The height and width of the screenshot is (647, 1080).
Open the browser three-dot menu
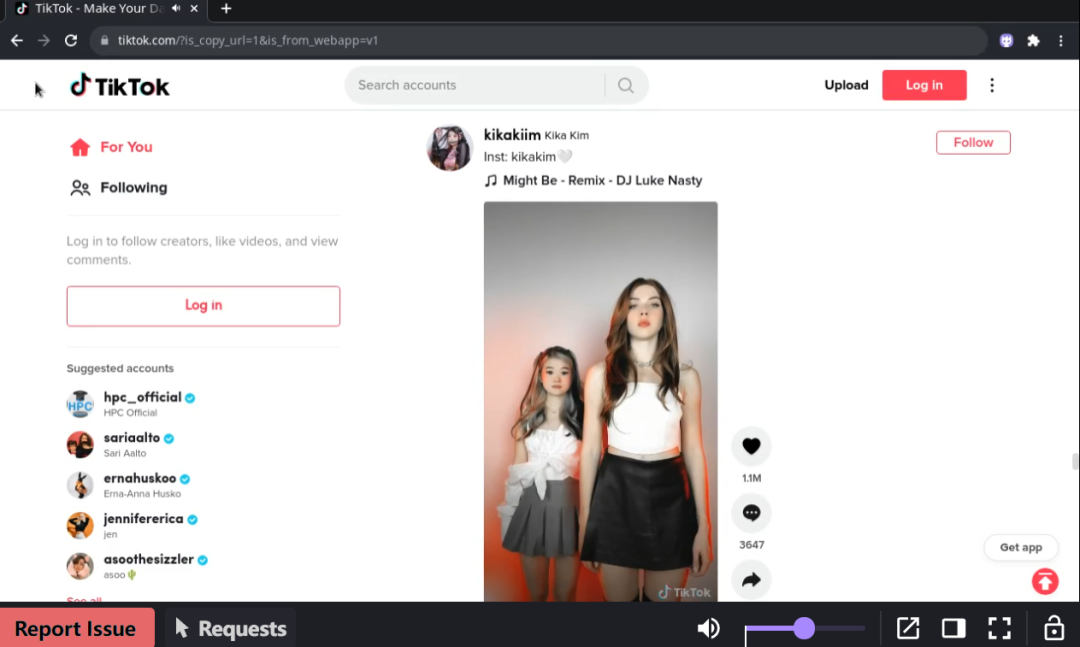1061,41
